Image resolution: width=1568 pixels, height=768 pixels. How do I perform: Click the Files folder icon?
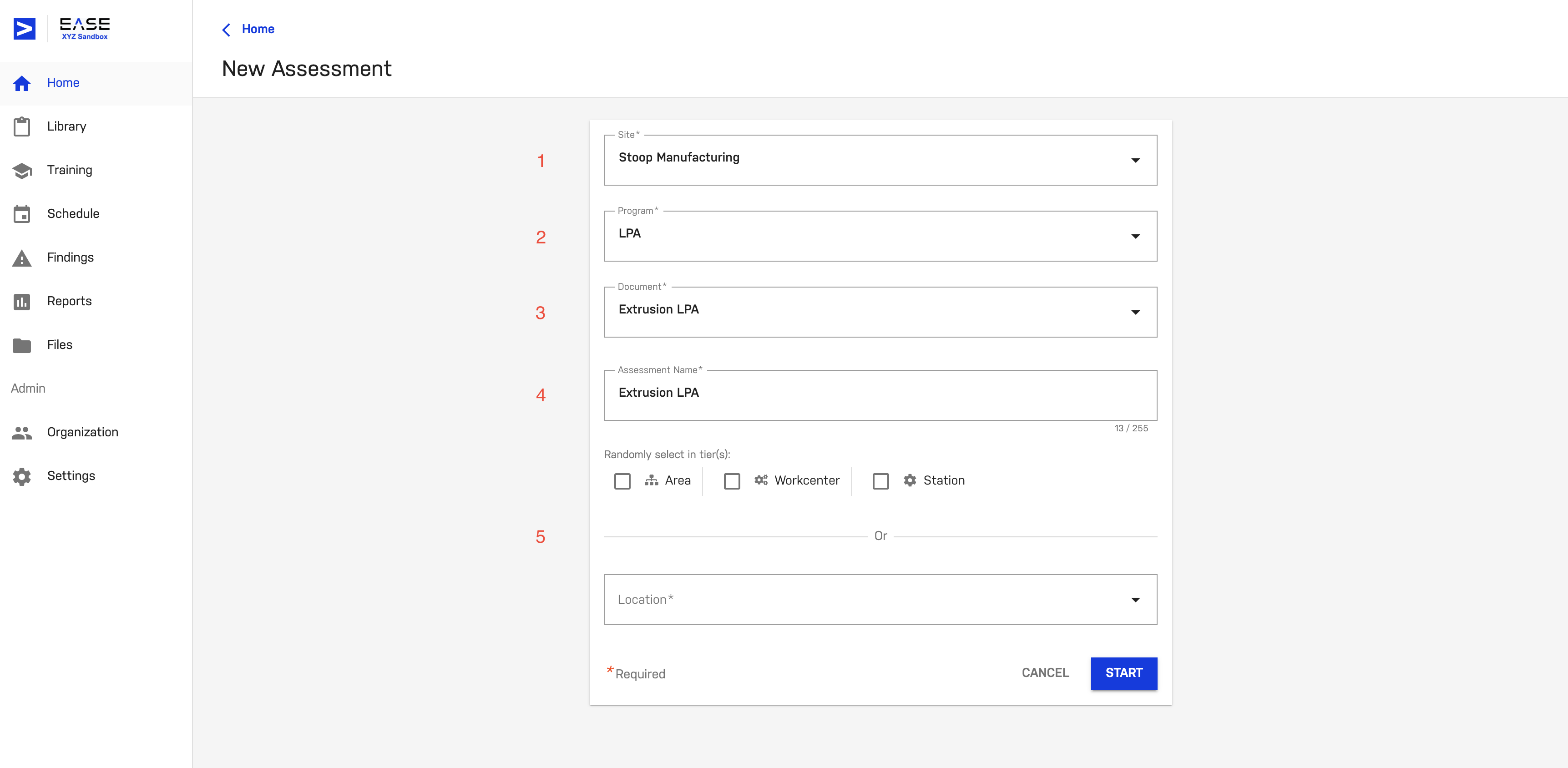pos(22,345)
